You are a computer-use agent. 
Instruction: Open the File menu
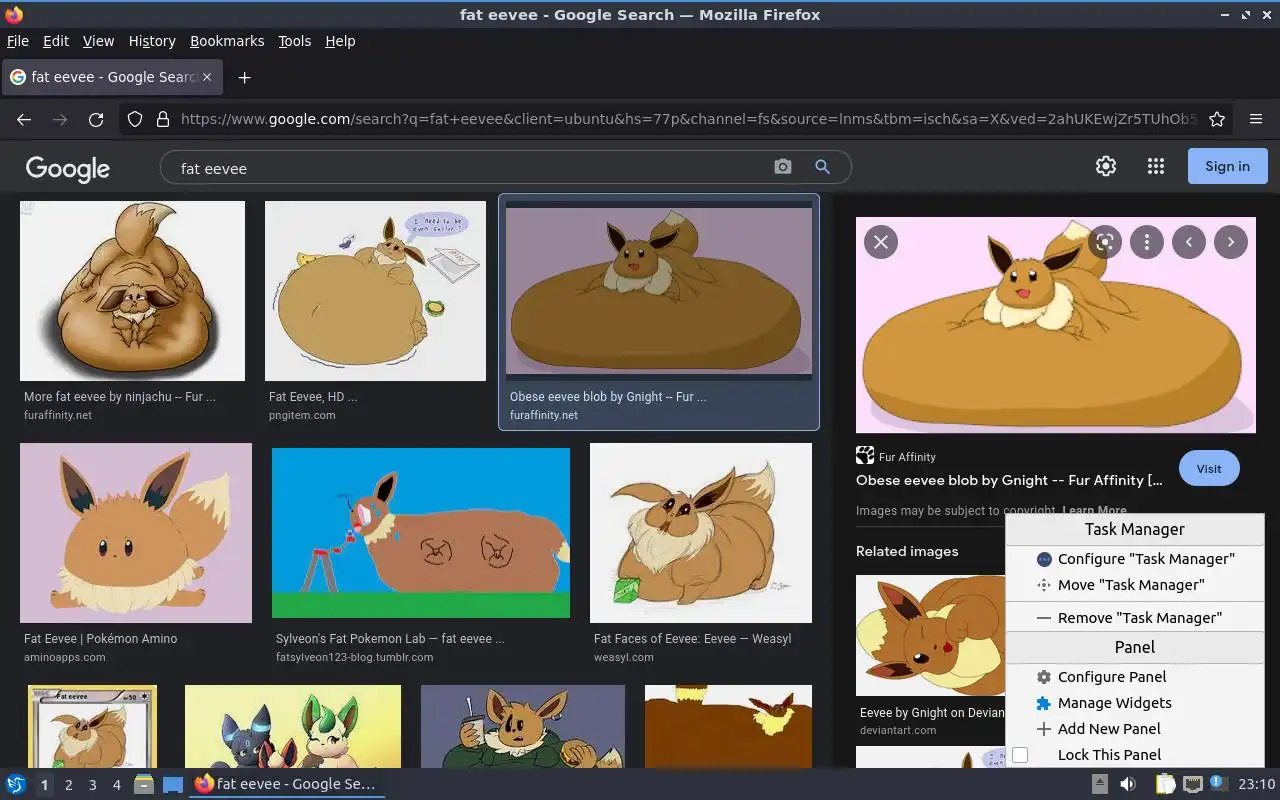(x=18, y=41)
